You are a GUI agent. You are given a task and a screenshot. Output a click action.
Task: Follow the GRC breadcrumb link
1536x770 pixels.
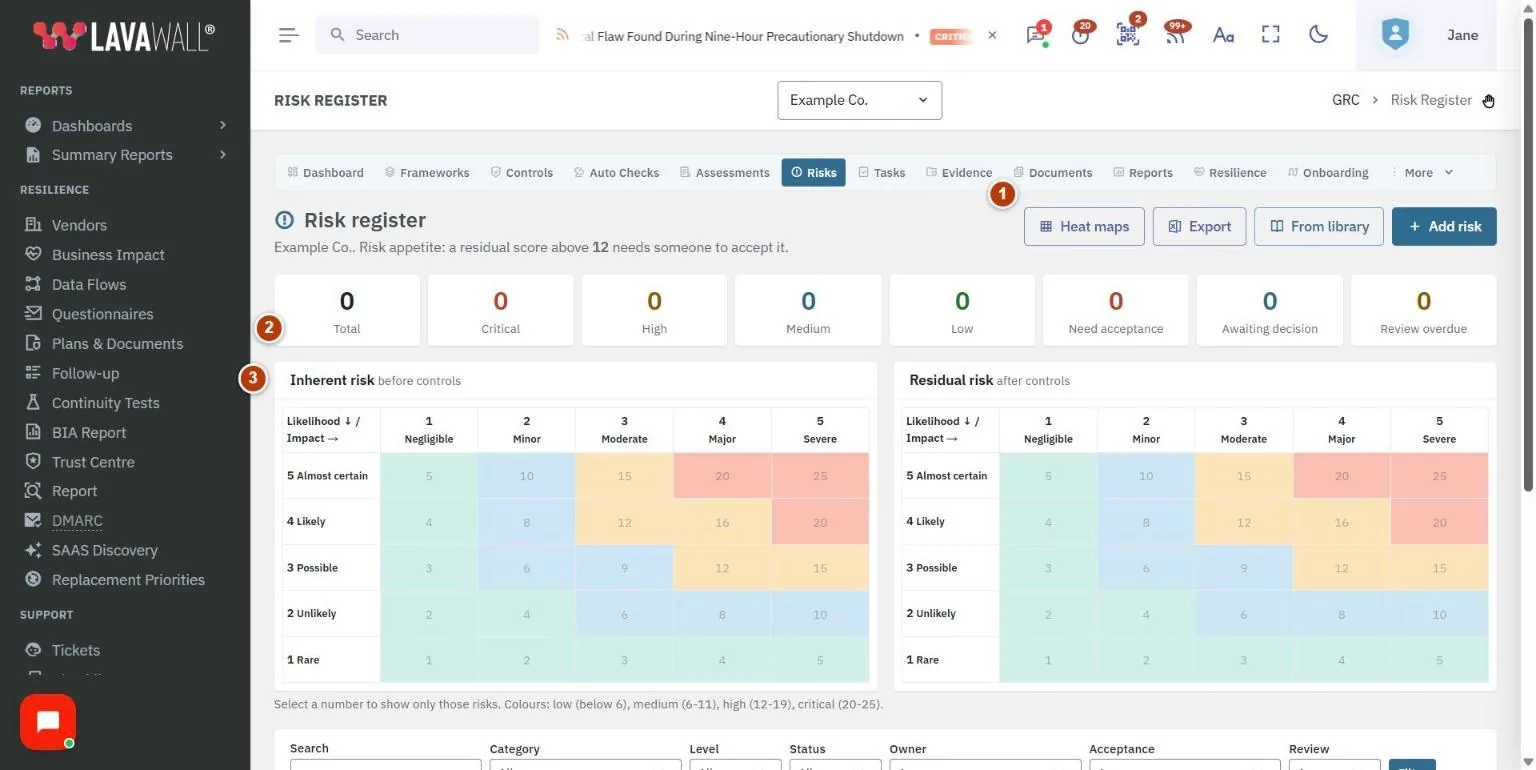pos(1345,100)
